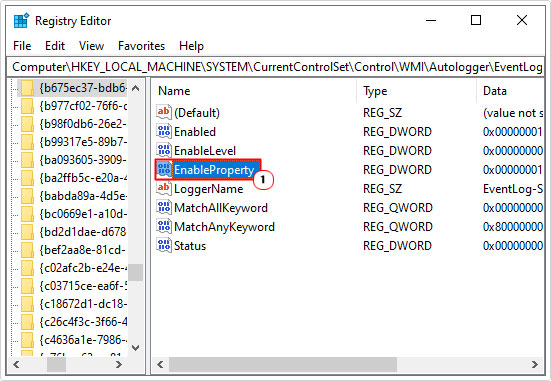551x381 pixels.
Task: Click folder icon of {b98f0db6-26e2 key
Action: pos(27,124)
